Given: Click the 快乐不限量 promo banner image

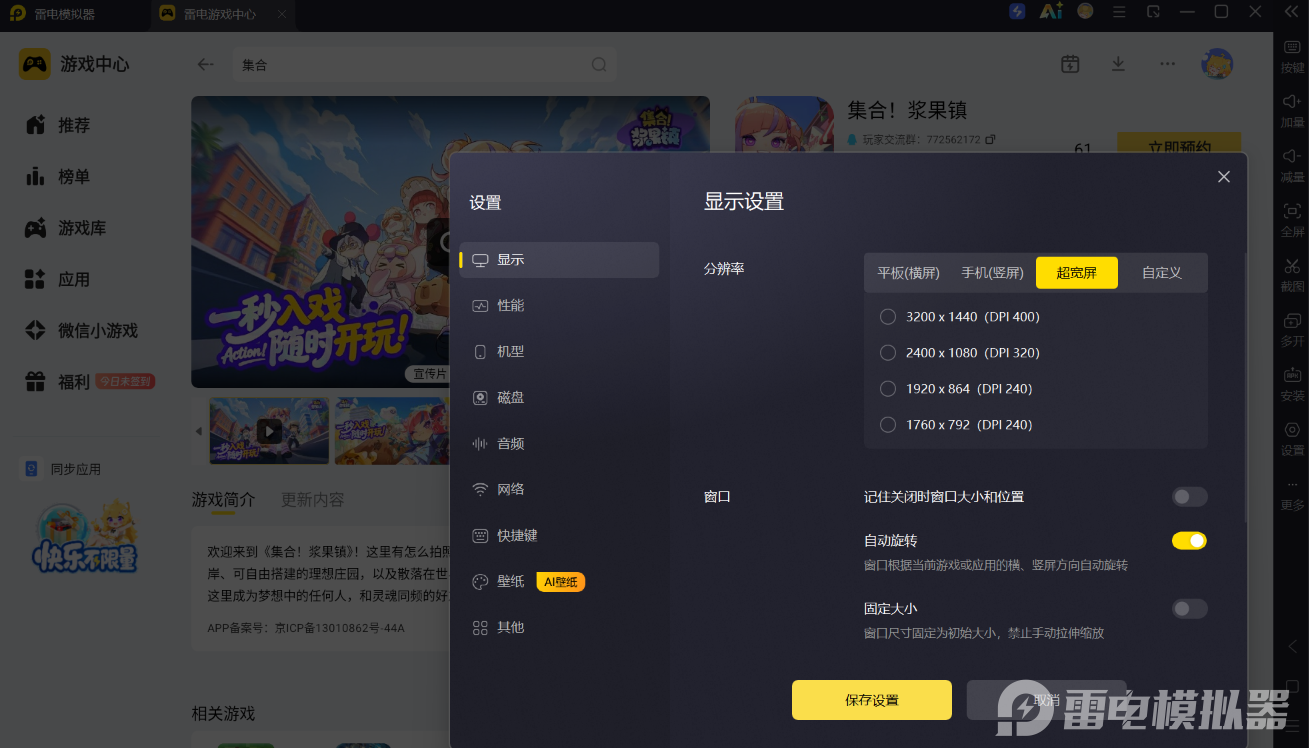Looking at the screenshot, I should coord(84,536).
